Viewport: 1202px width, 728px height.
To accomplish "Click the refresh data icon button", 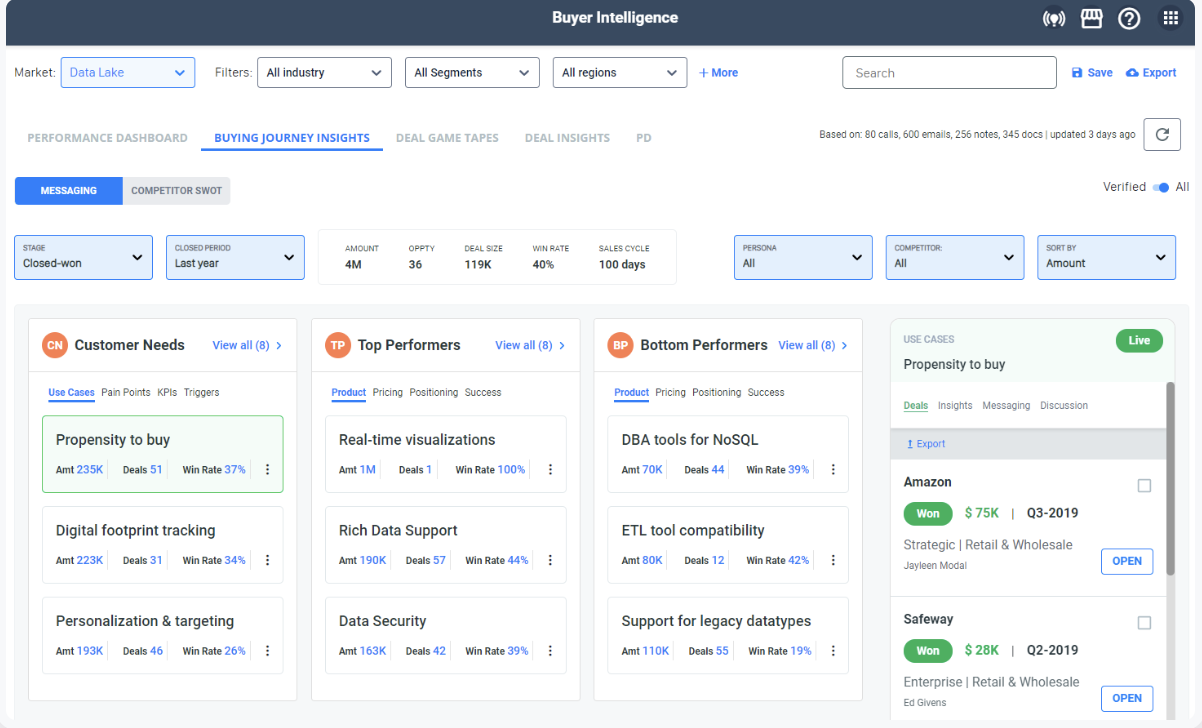I will click(x=1162, y=134).
